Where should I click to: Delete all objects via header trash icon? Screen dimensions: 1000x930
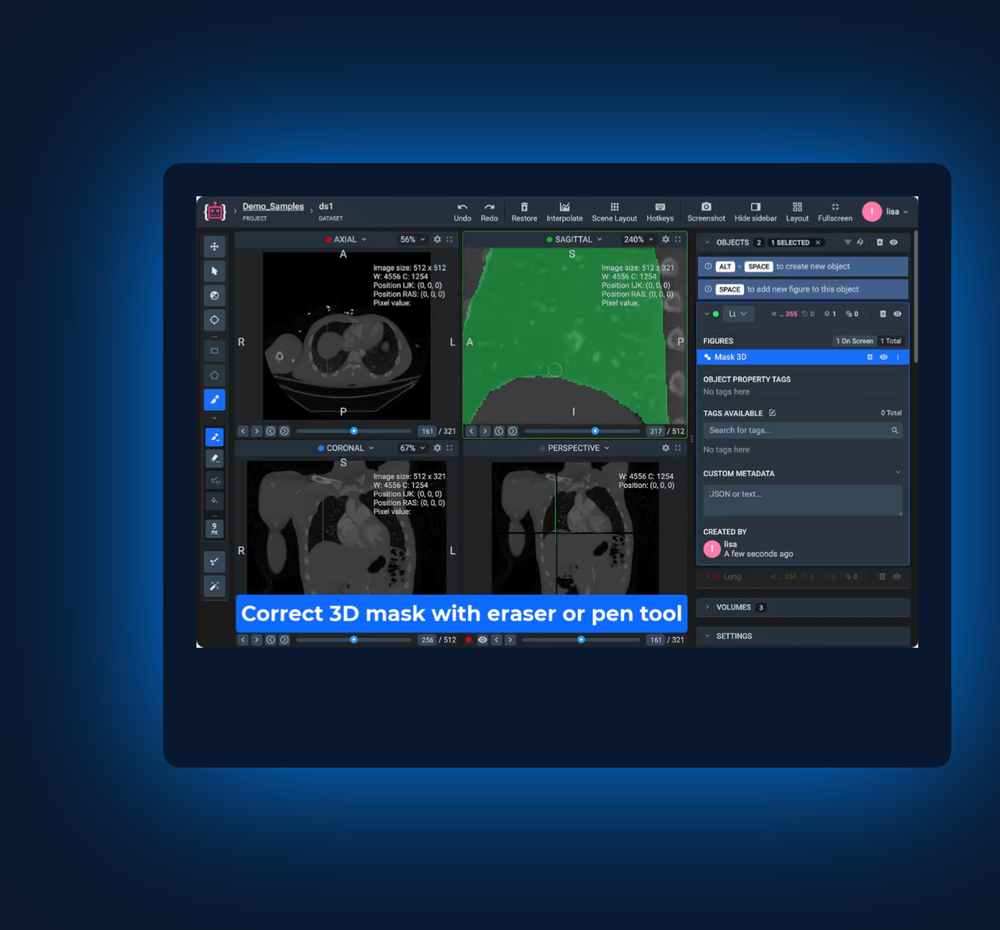(879, 242)
